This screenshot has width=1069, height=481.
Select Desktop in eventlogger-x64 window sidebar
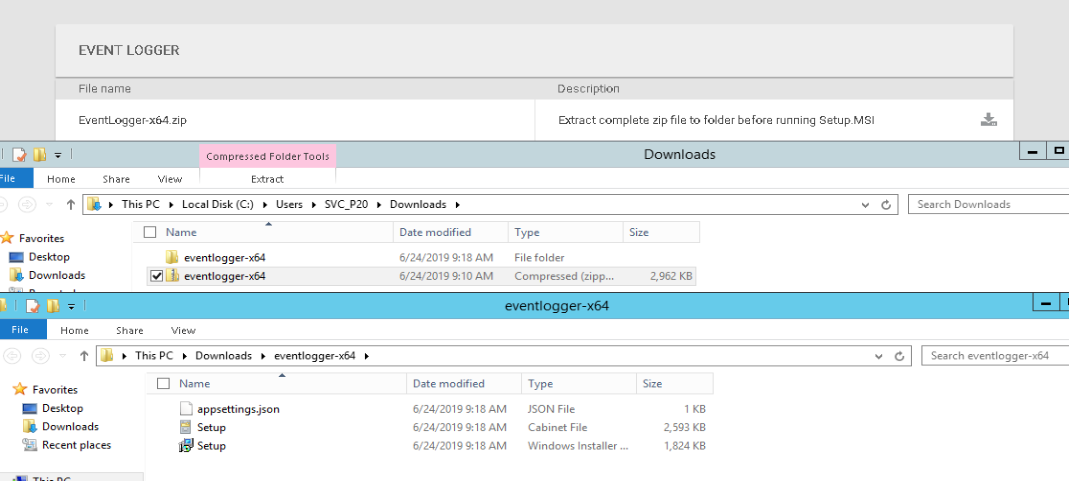63,408
